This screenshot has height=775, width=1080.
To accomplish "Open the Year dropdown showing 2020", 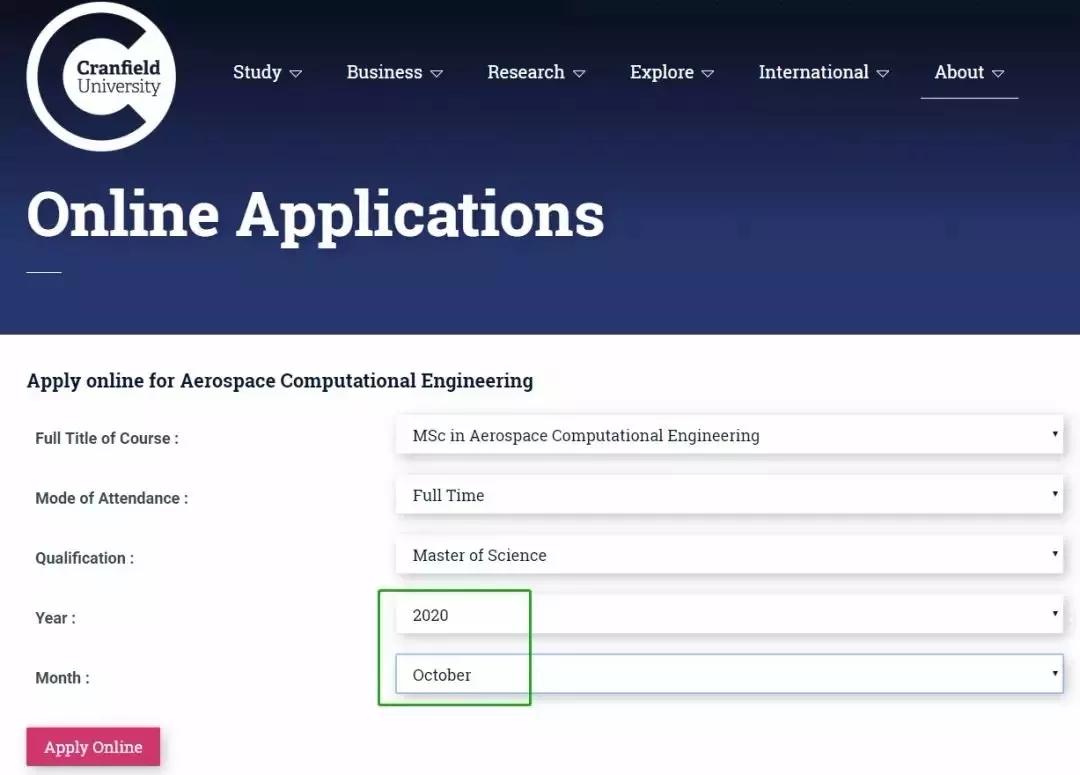I will [x=728, y=615].
